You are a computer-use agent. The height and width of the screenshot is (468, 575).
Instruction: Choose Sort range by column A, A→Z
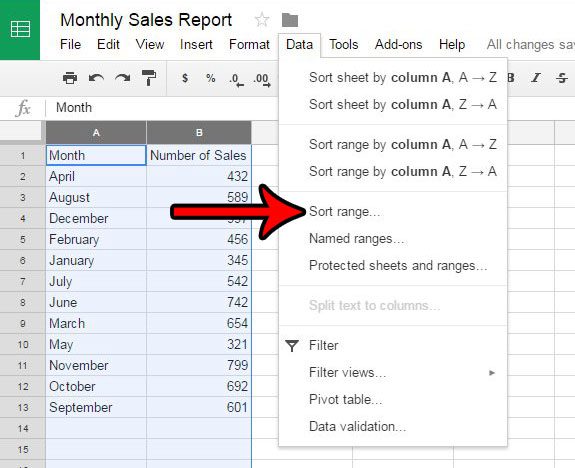[x=393, y=145]
